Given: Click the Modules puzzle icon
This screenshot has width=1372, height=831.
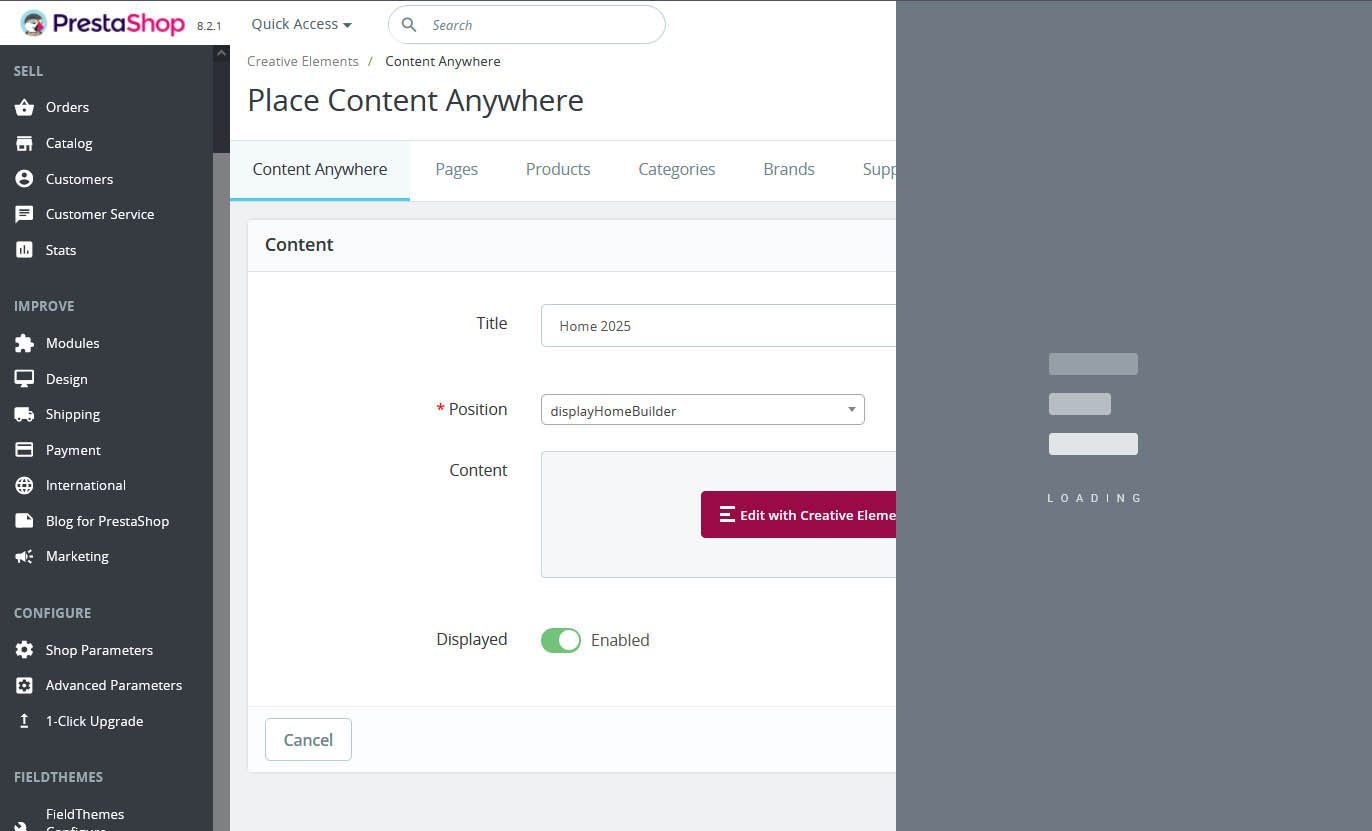Looking at the screenshot, I should [x=24, y=343].
